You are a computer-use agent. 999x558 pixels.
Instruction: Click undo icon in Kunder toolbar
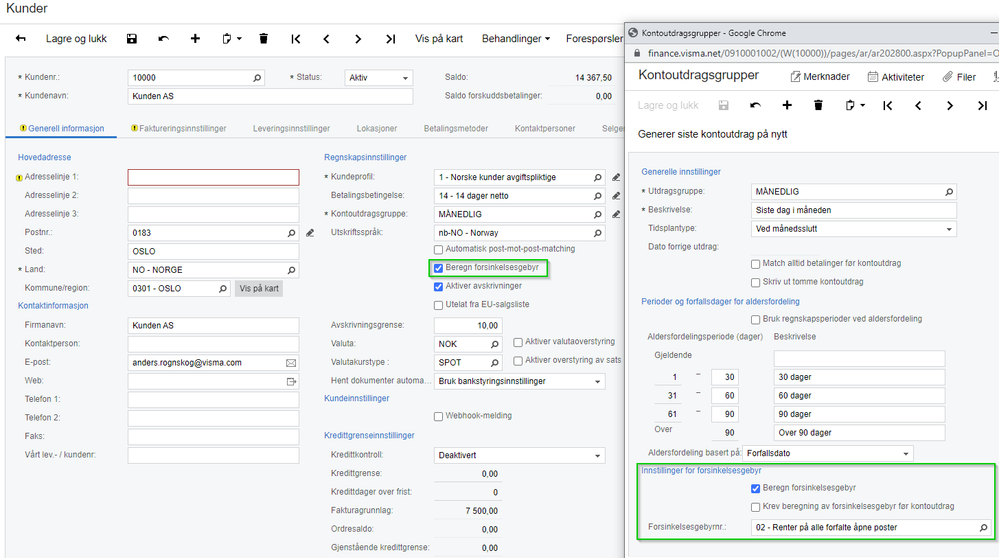[164, 39]
